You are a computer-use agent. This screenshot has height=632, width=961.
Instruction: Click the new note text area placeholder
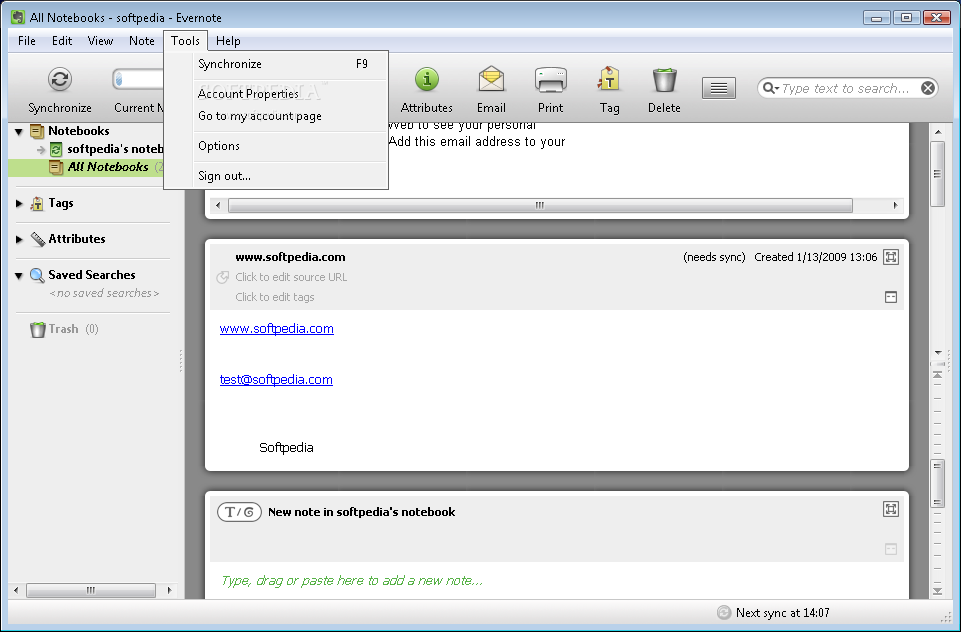(x=352, y=581)
